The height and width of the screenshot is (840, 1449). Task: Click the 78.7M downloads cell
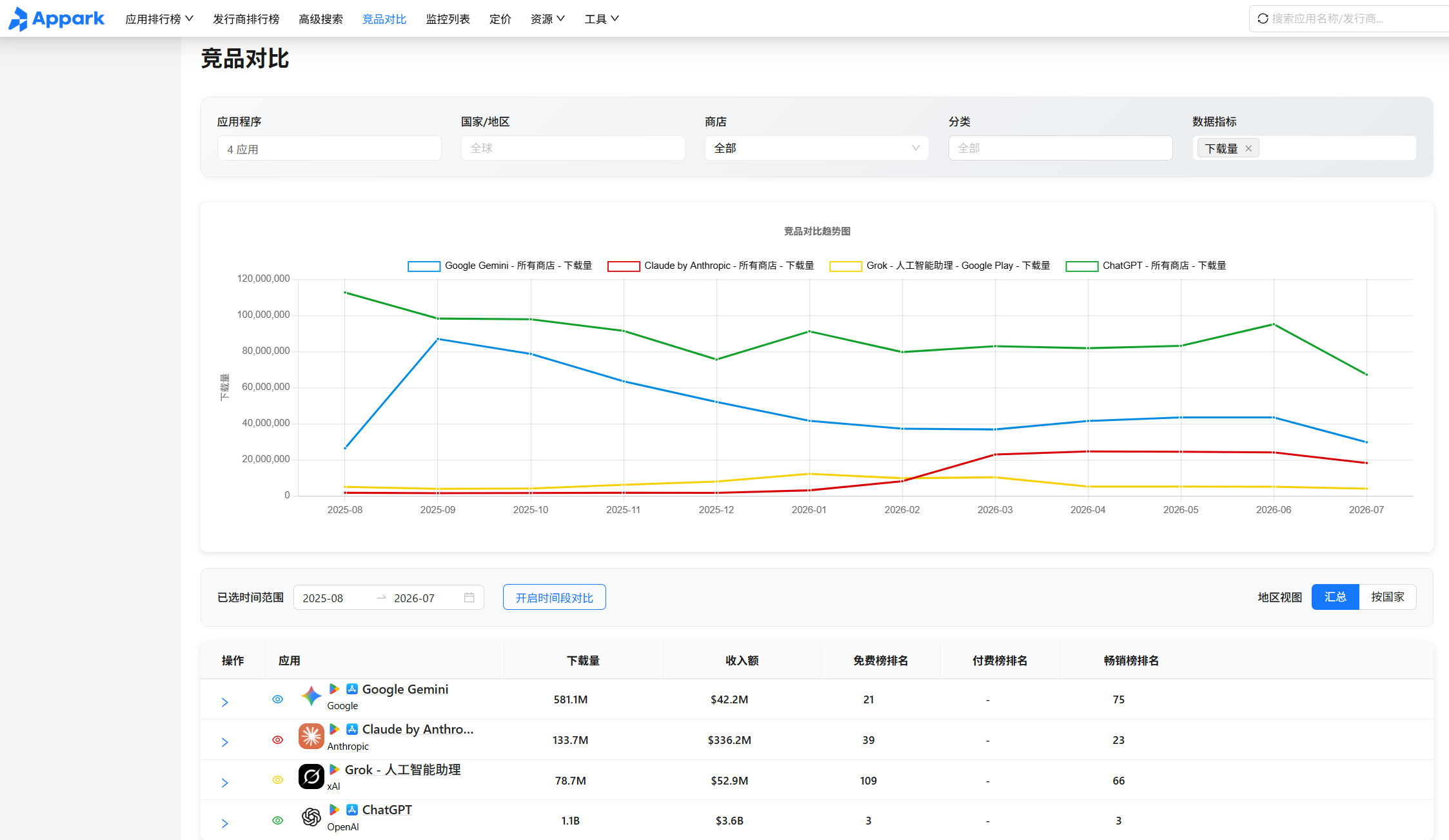(x=571, y=781)
